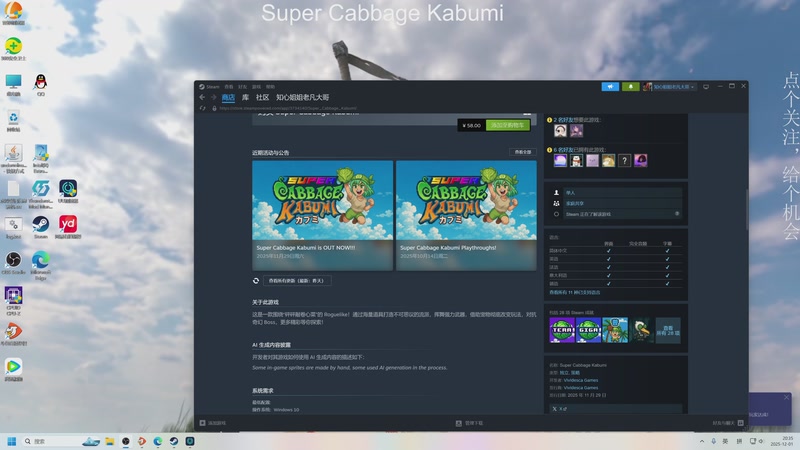Open developer Vividesca Games link
The image size is (800, 450).
tap(581, 380)
